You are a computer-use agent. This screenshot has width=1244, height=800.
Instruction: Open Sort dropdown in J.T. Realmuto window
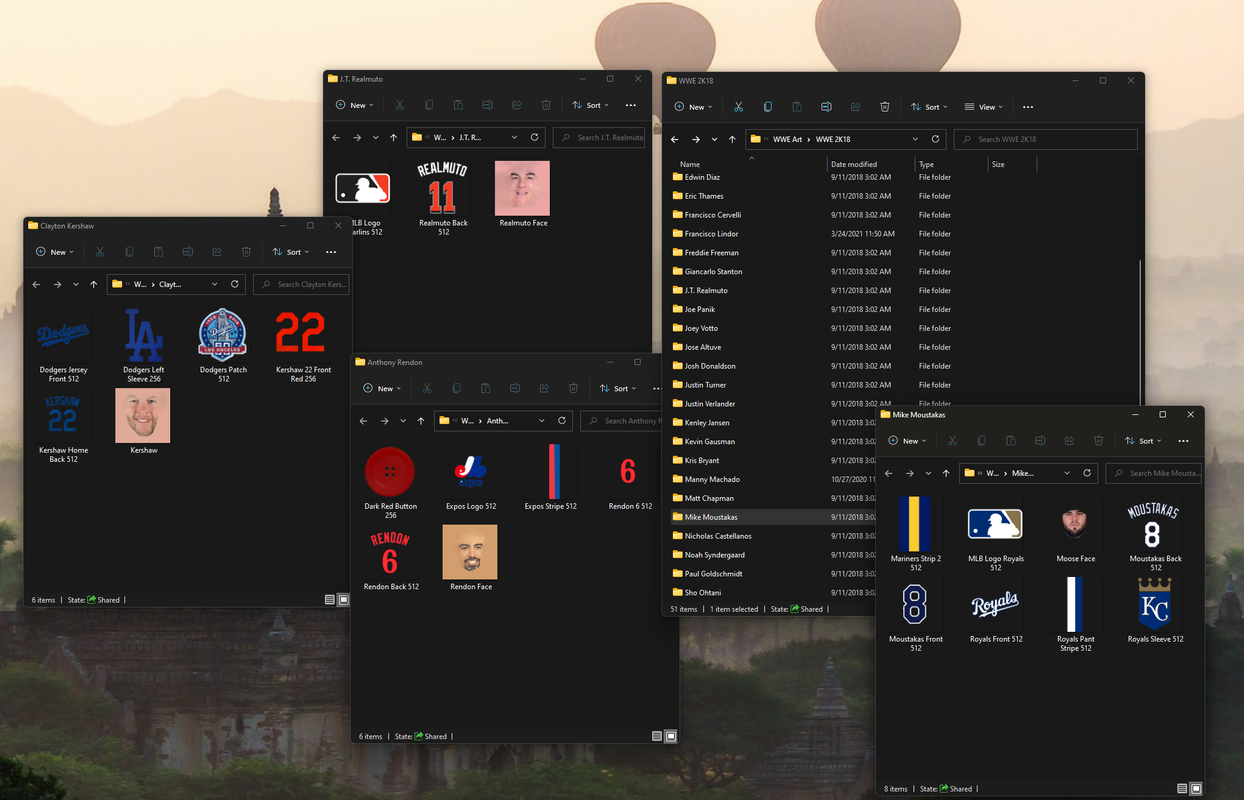click(x=591, y=105)
